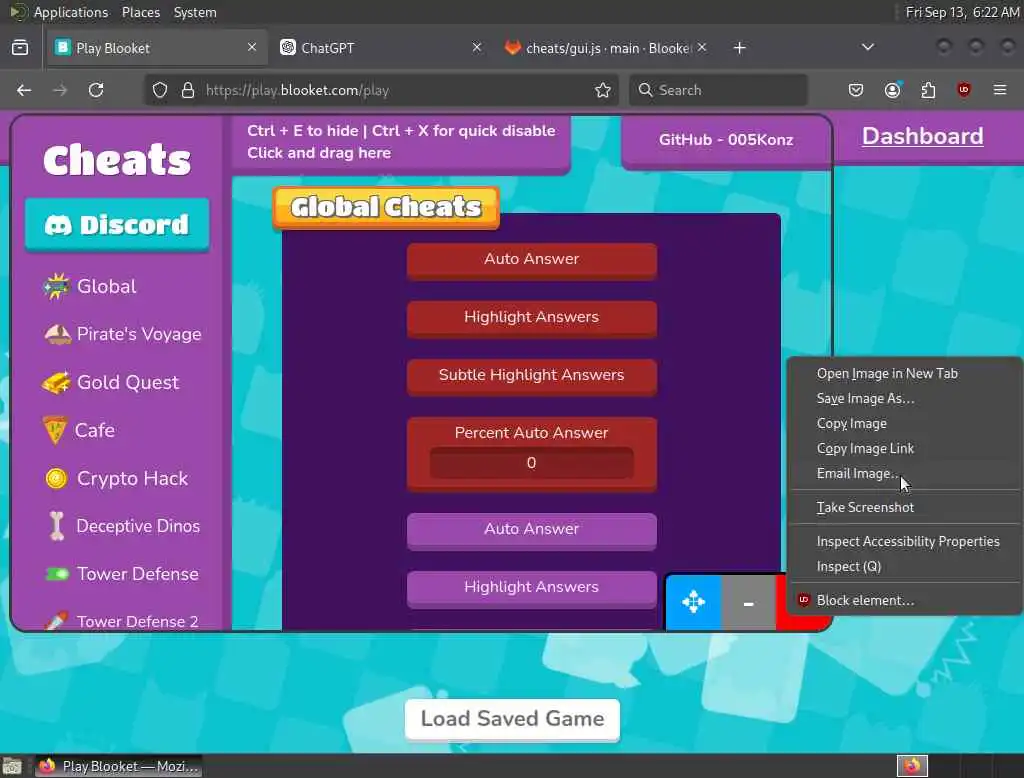This screenshot has height=778, width=1024.
Task: Select Pirate's Voyage cheats
Action: coord(122,334)
